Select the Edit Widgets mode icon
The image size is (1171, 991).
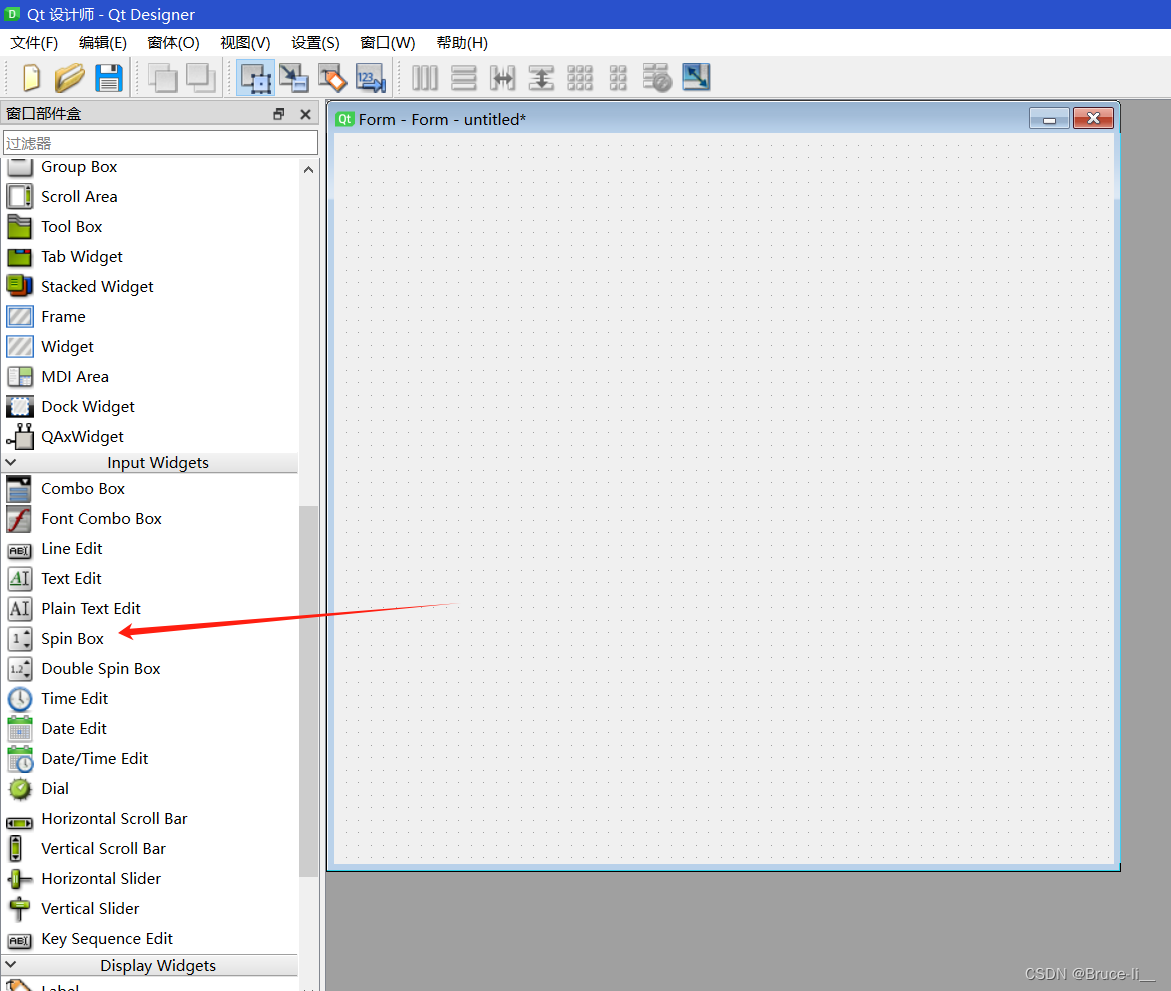[x=255, y=78]
